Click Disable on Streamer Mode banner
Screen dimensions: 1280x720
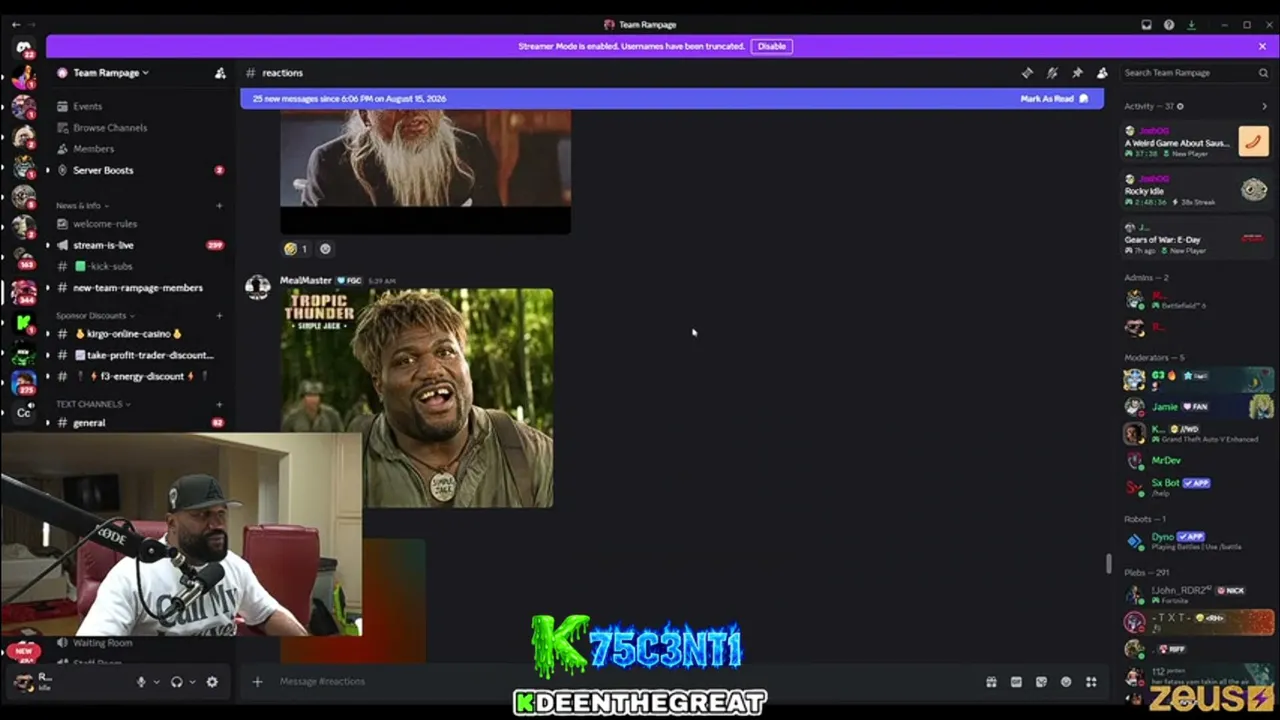pos(772,46)
